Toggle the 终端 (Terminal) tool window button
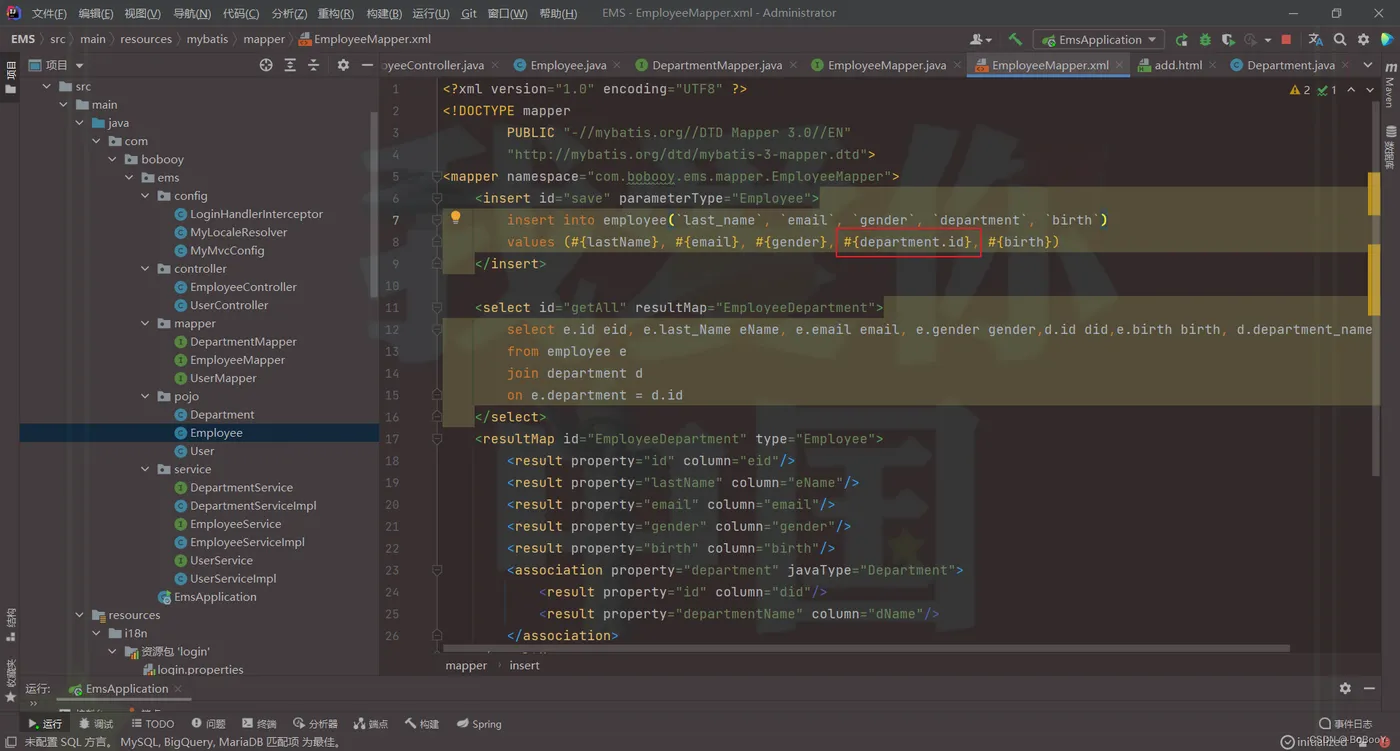Image resolution: width=1400 pixels, height=751 pixels. coord(259,724)
